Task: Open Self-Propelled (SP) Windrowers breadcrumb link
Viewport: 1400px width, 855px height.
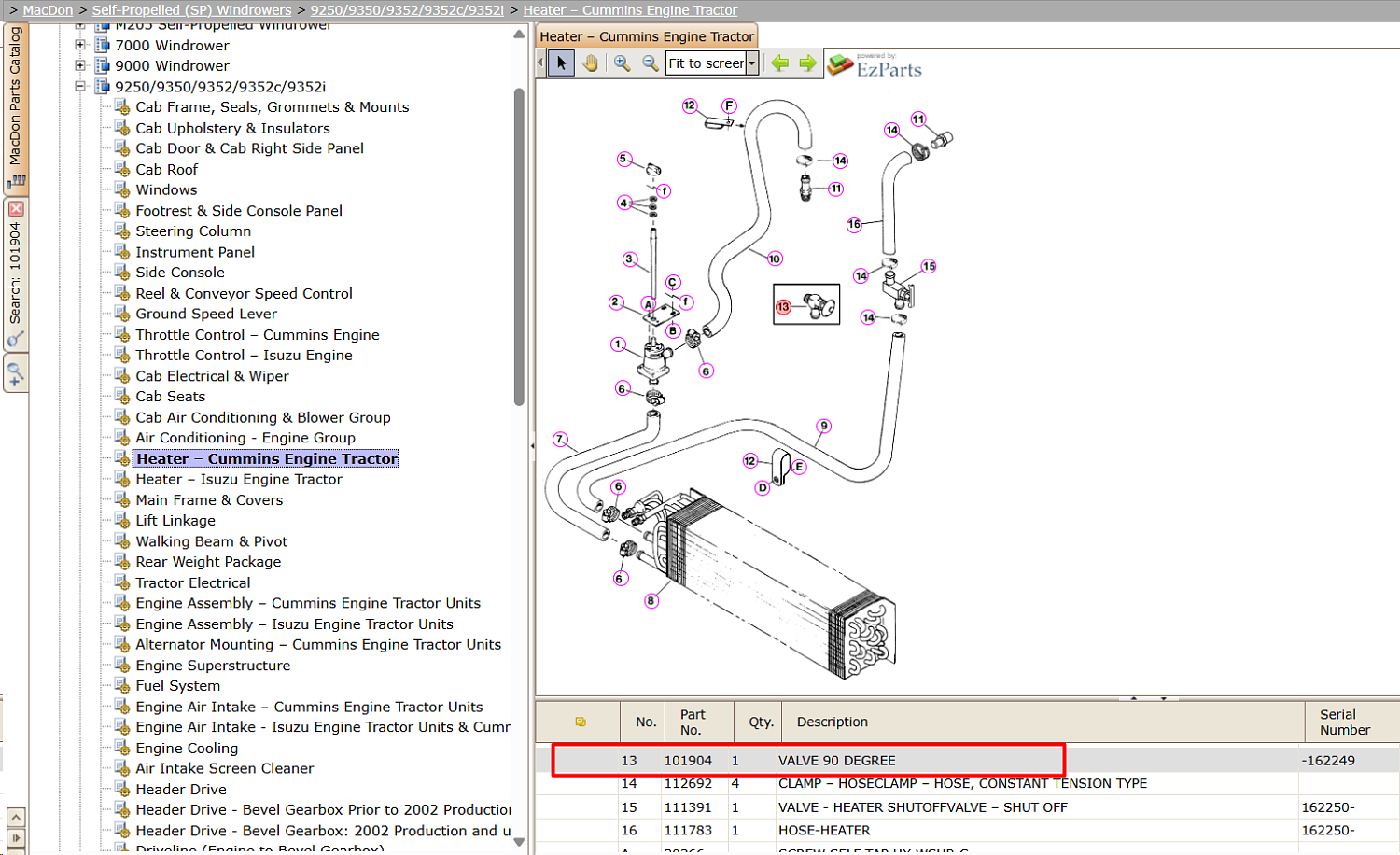Action: 191,10
